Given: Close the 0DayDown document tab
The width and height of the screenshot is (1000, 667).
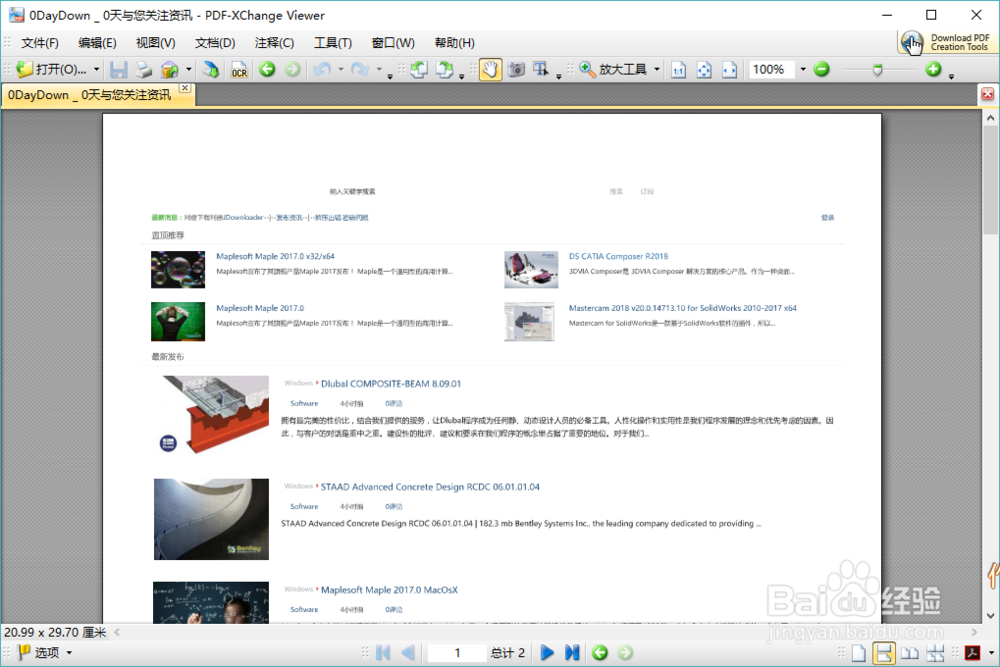Looking at the screenshot, I should (x=185, y=88).
